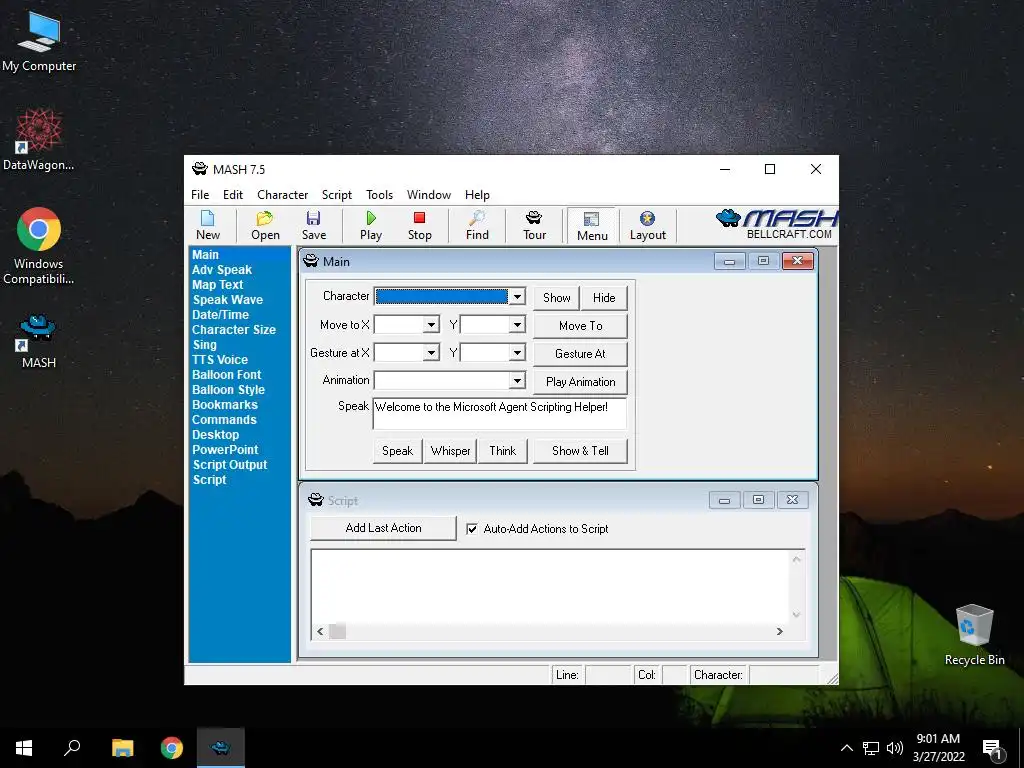Stop playback with the red Stop icon

[x=419, y=226]
